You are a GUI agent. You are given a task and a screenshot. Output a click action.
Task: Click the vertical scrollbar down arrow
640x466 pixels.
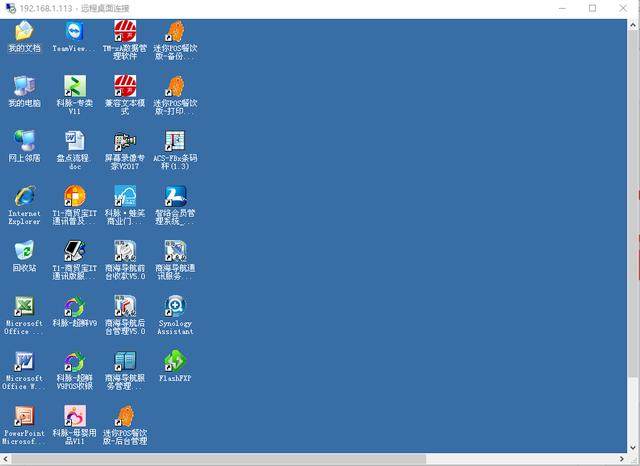click(x=633, y=448)
